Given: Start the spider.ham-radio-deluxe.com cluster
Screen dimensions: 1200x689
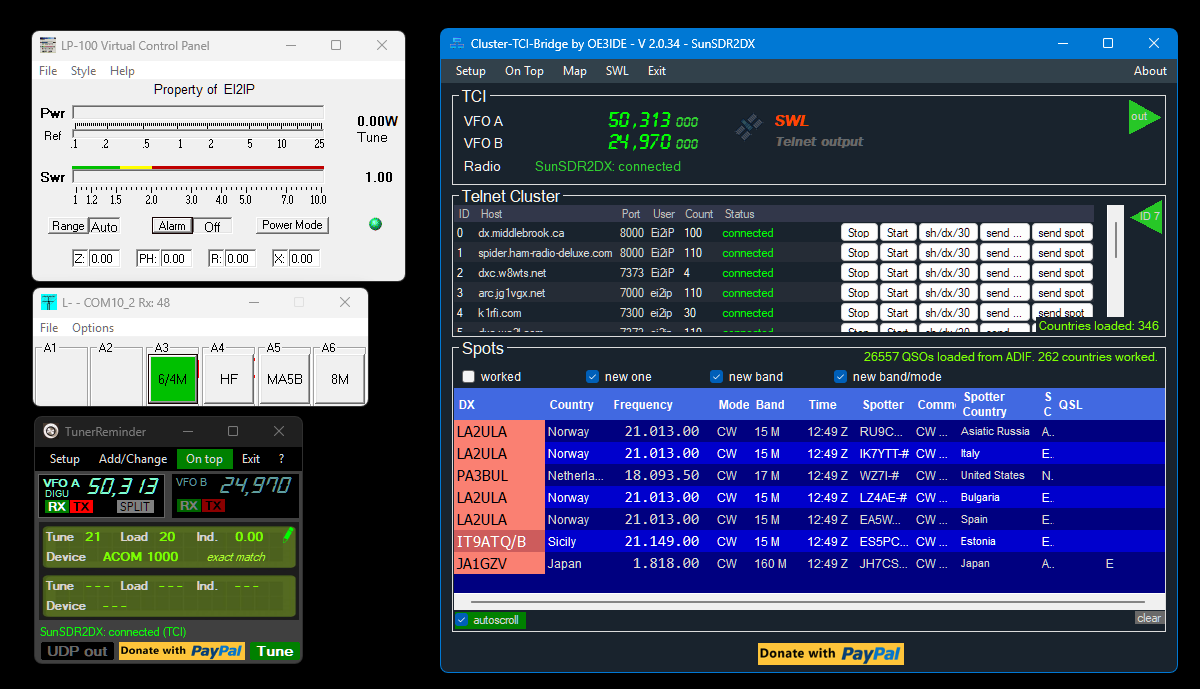Looking at the screenshot, I should (897, 253).
